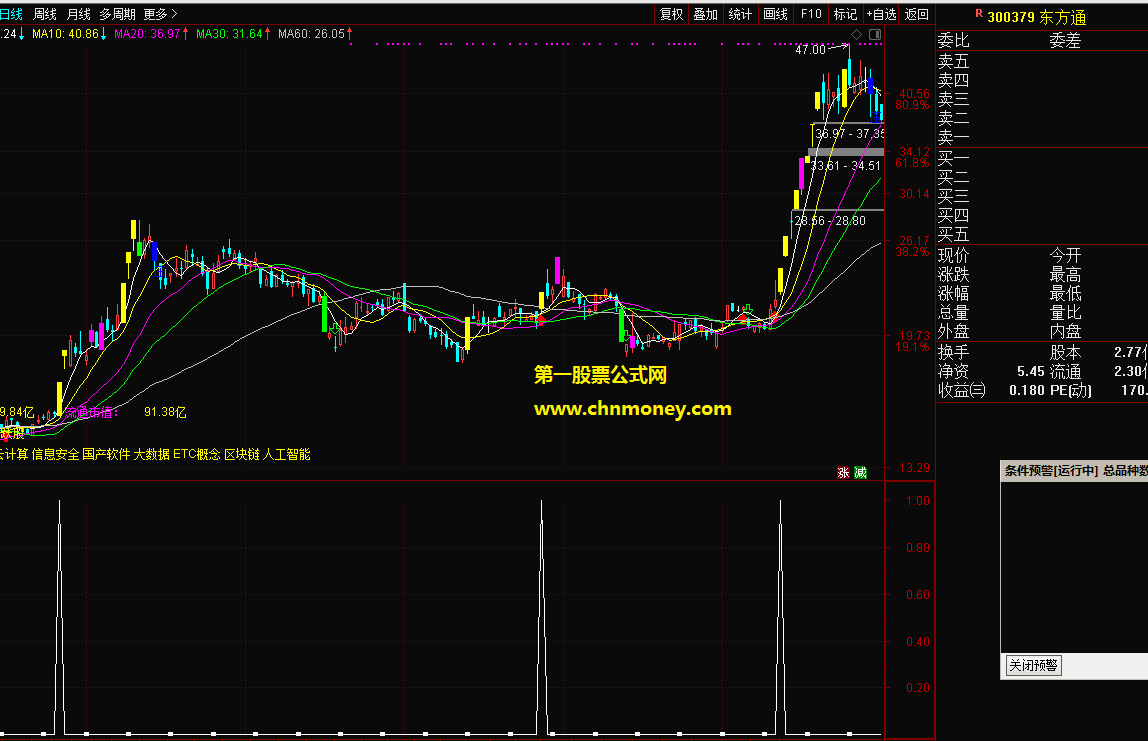This screenshot has width=1148, height=741.
Task: Click the 委比 label
Action: tap(953, 40)
